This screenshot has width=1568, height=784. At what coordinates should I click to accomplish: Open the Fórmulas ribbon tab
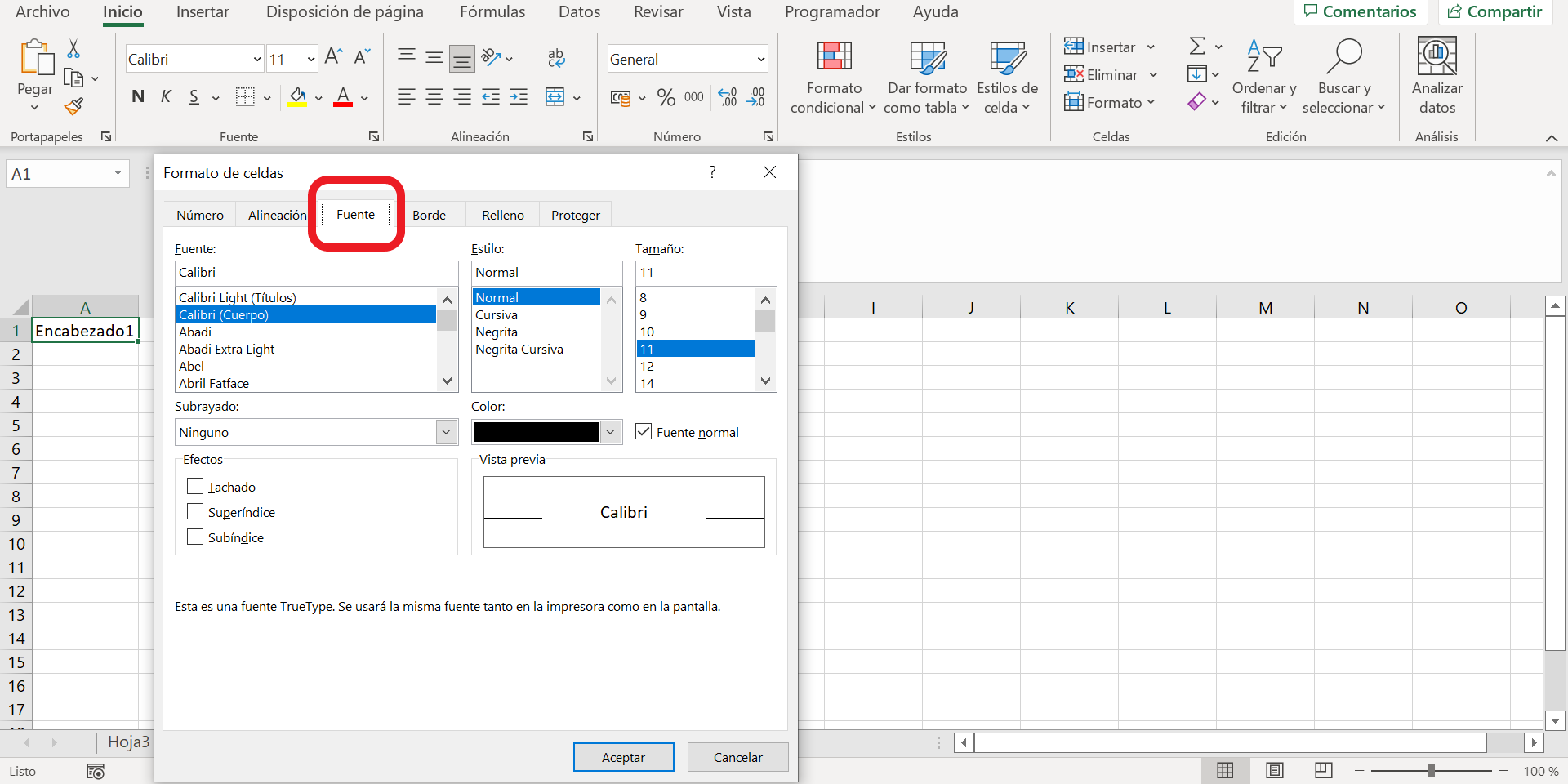(492, 12)
